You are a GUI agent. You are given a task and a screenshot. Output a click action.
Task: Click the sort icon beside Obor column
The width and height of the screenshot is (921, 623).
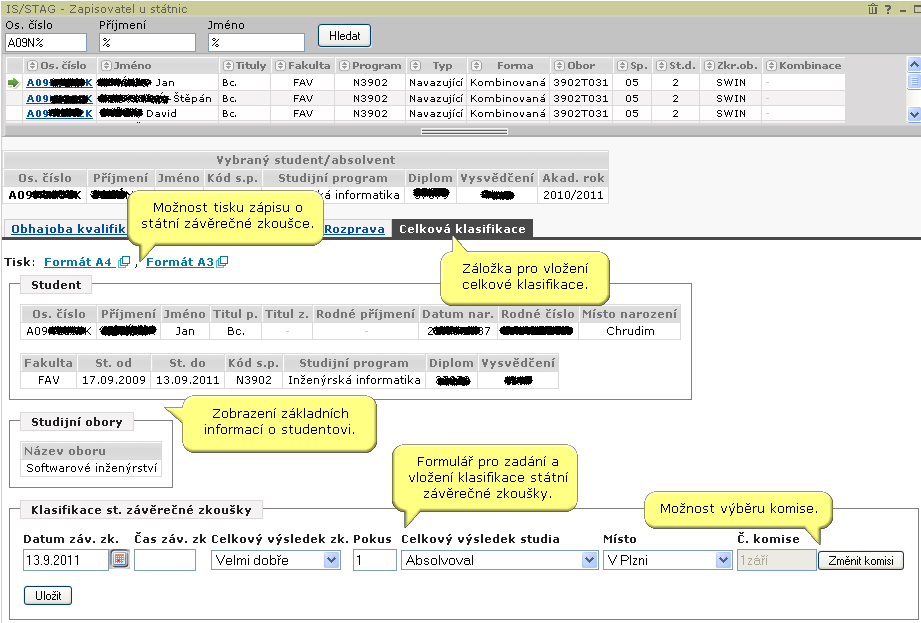click(x=560, y=66)
